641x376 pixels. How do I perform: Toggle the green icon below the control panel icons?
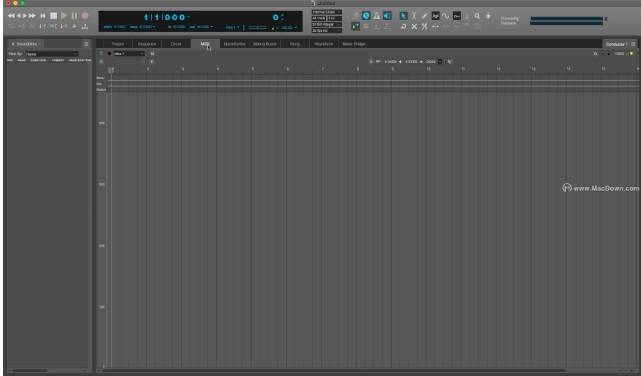point(356,27)
